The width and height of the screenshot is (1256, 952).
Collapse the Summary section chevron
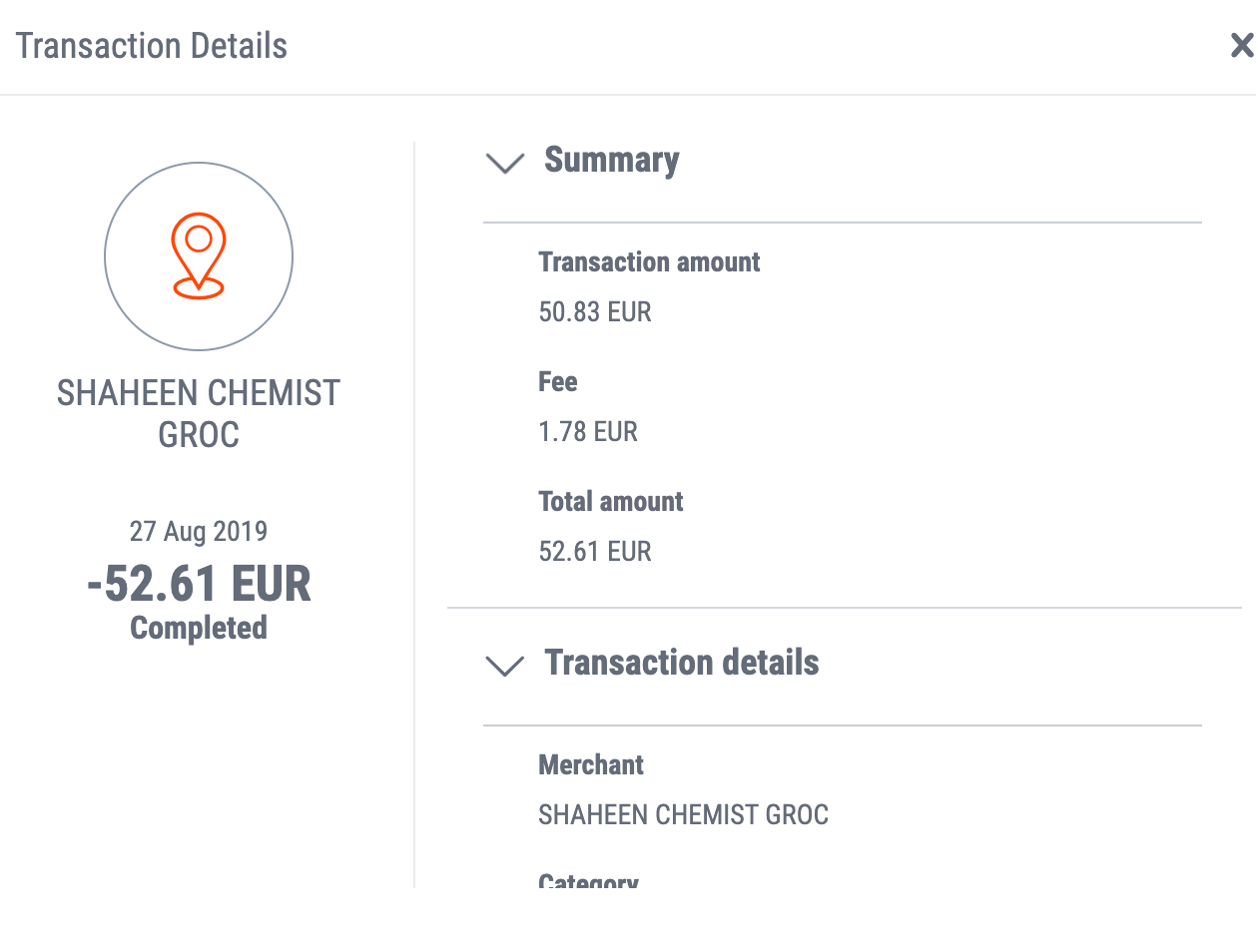click(504, 163)
